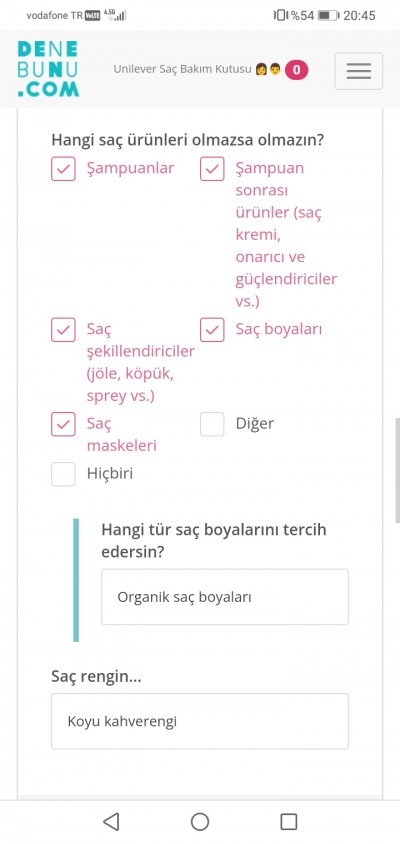Click the Şampuan sonrası ürünler label

tap(286, 234)
